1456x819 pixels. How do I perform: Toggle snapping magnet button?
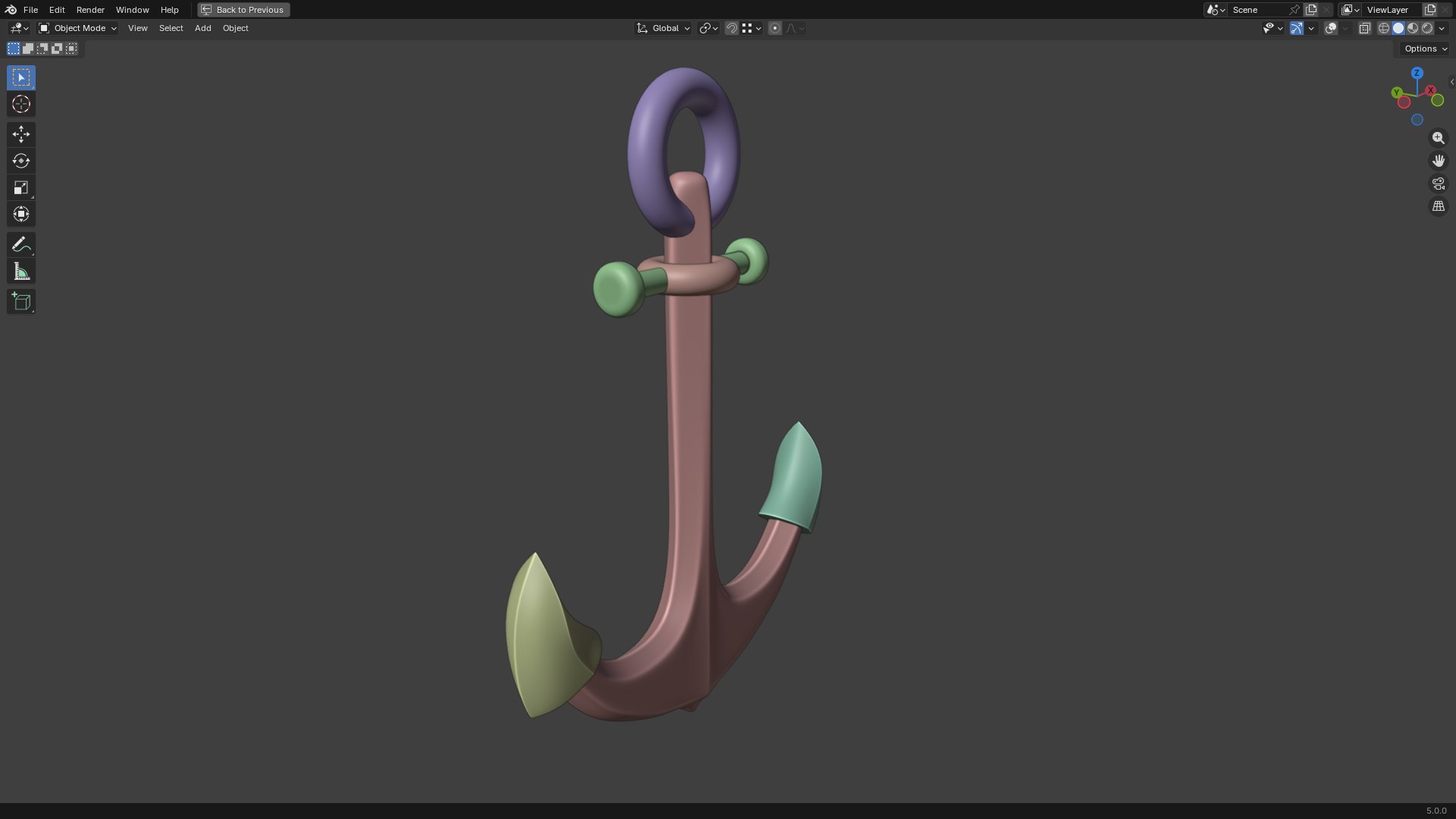tap(732, 28)
